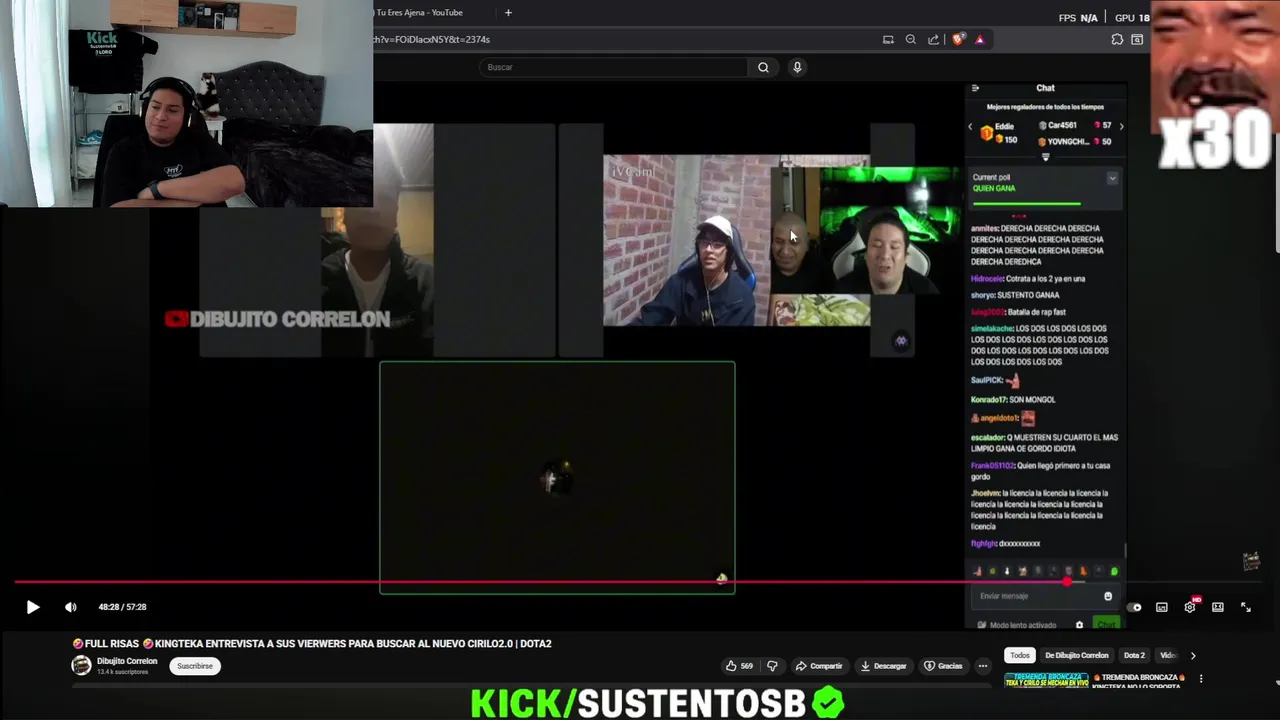Click top gifter Eddie

click(x=1004, y=127)
